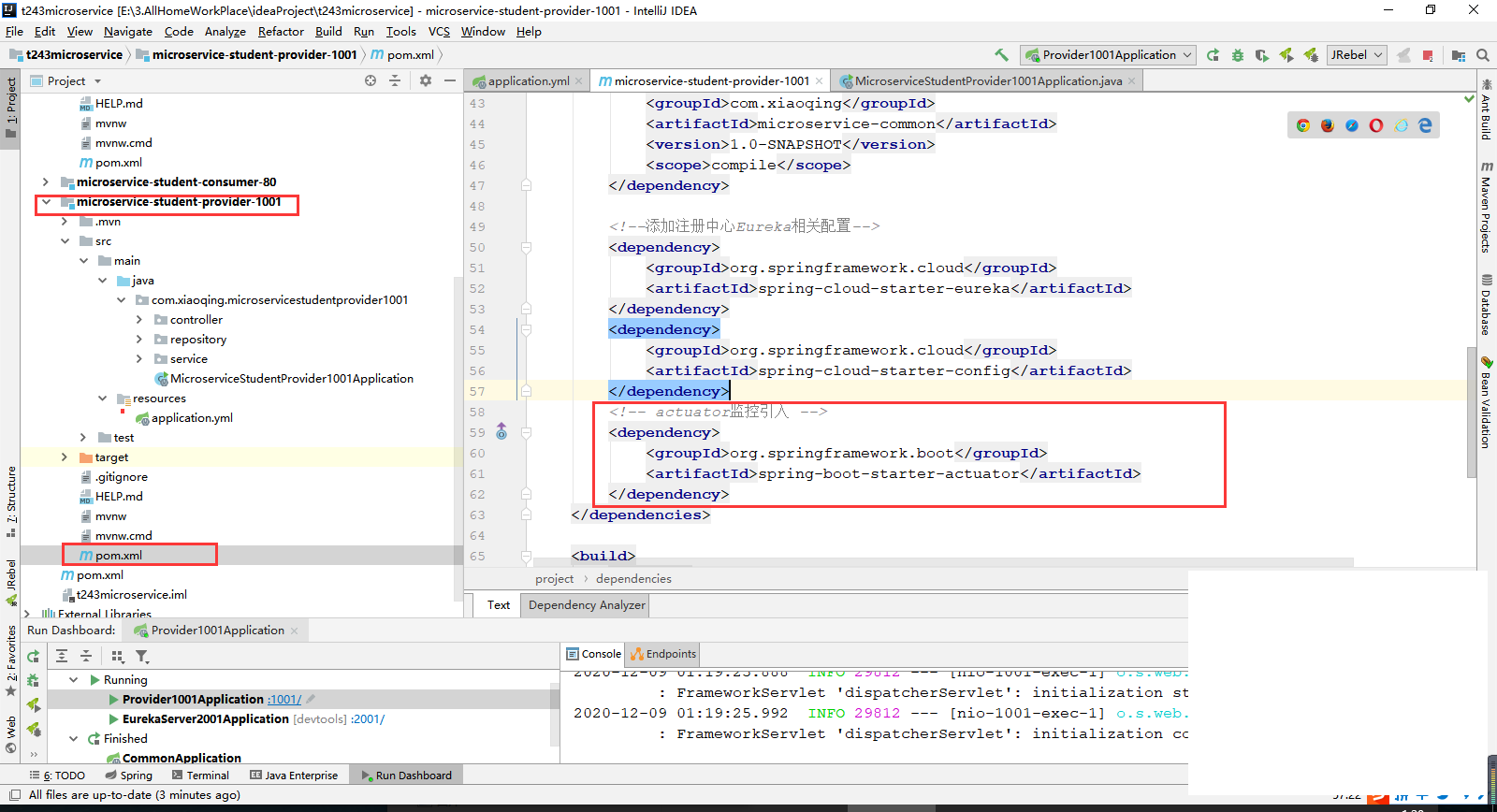Viewport: 1497px width, 812px height.
Task: Toggle Structure tool window stripe
Action: 10,502
